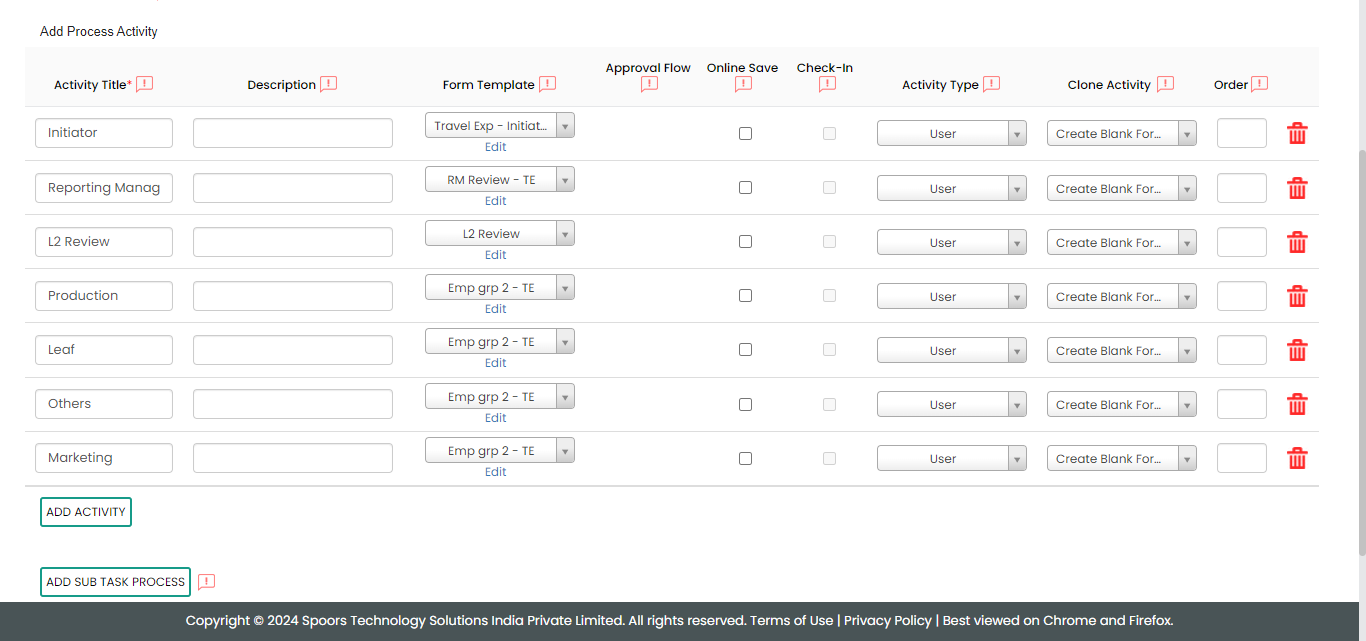Click info icon next to Activity Title

[145, 84]
